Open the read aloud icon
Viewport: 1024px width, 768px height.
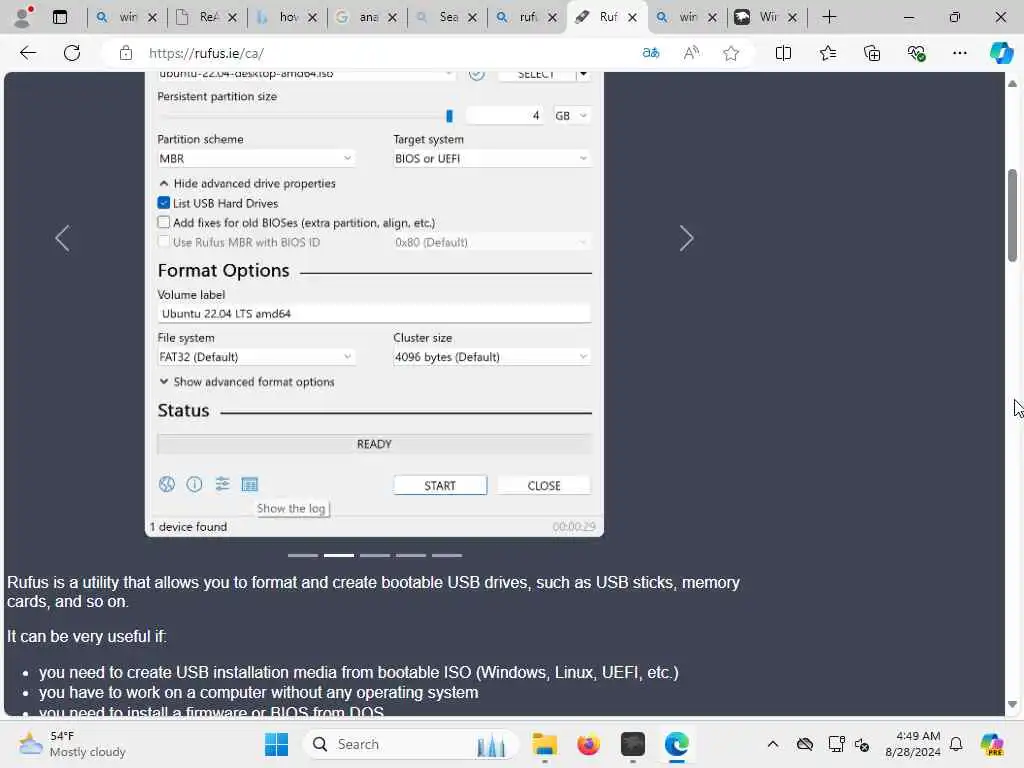pos(691,53)
